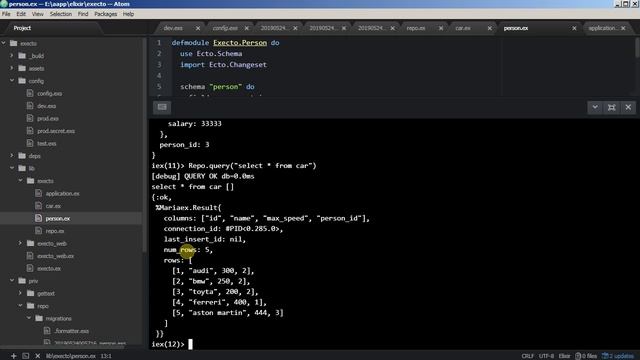Click the project tree scrollbar
This screenshot has height=360, width=640.
(x=144, y=145)
